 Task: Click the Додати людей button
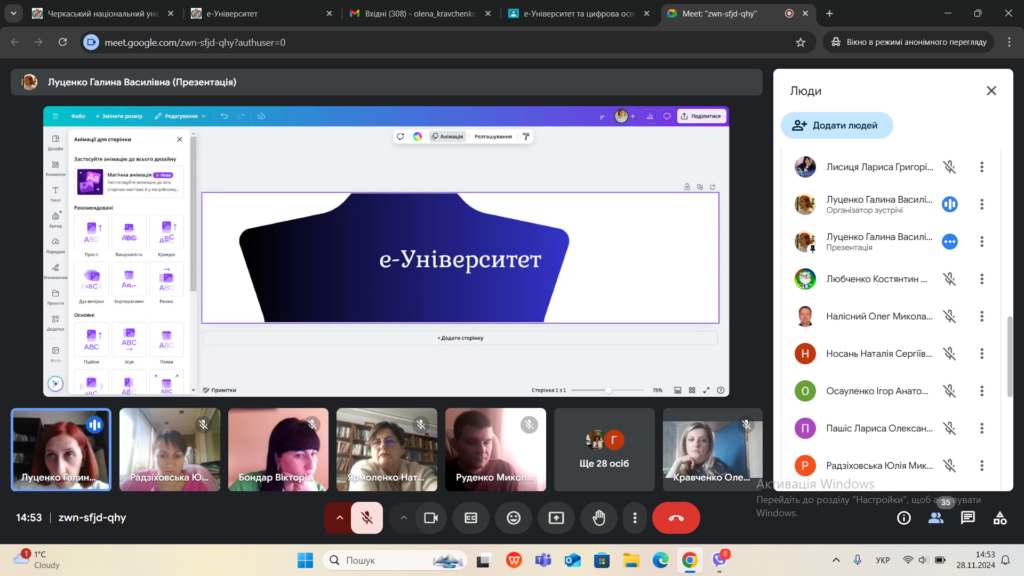coord(836,125)
